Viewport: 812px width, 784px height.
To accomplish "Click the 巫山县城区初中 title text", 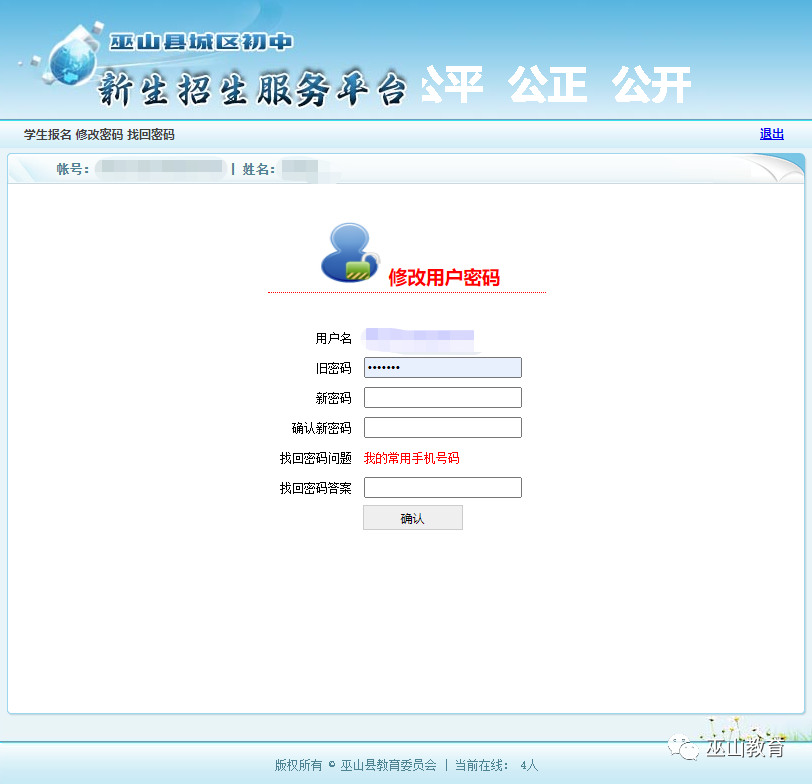I will coord(201,42).
